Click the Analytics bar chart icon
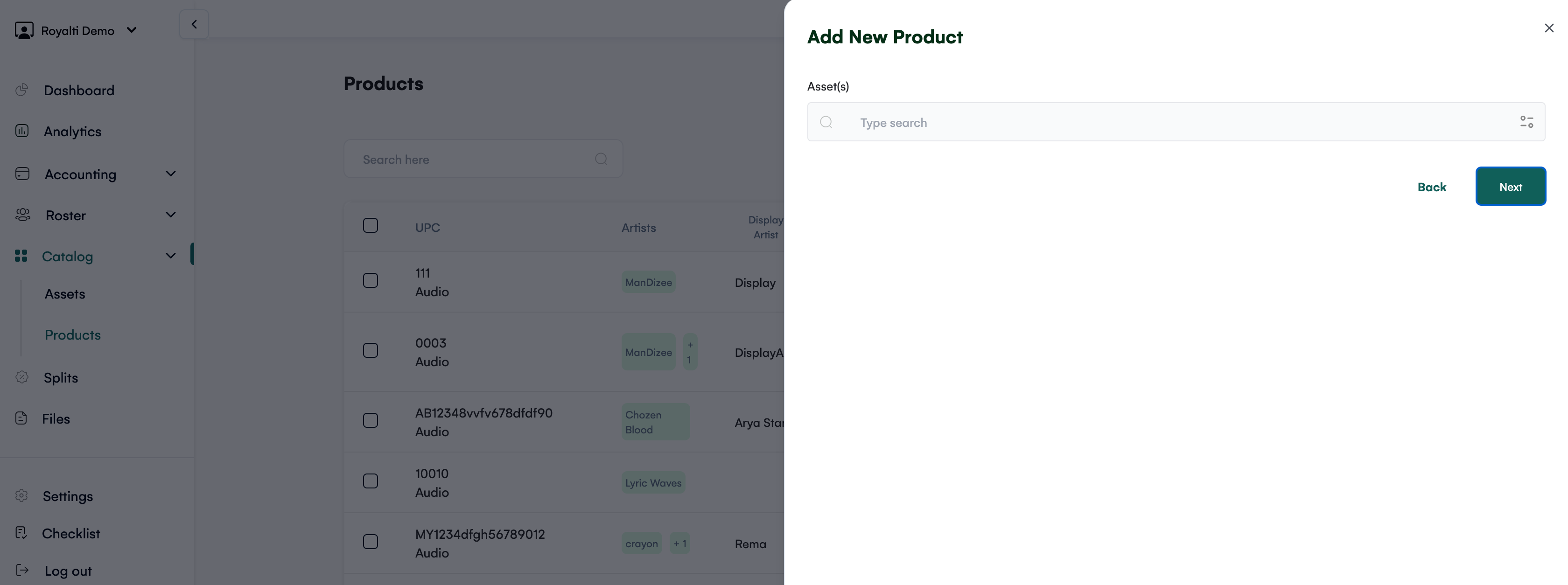 pos(22,131)
